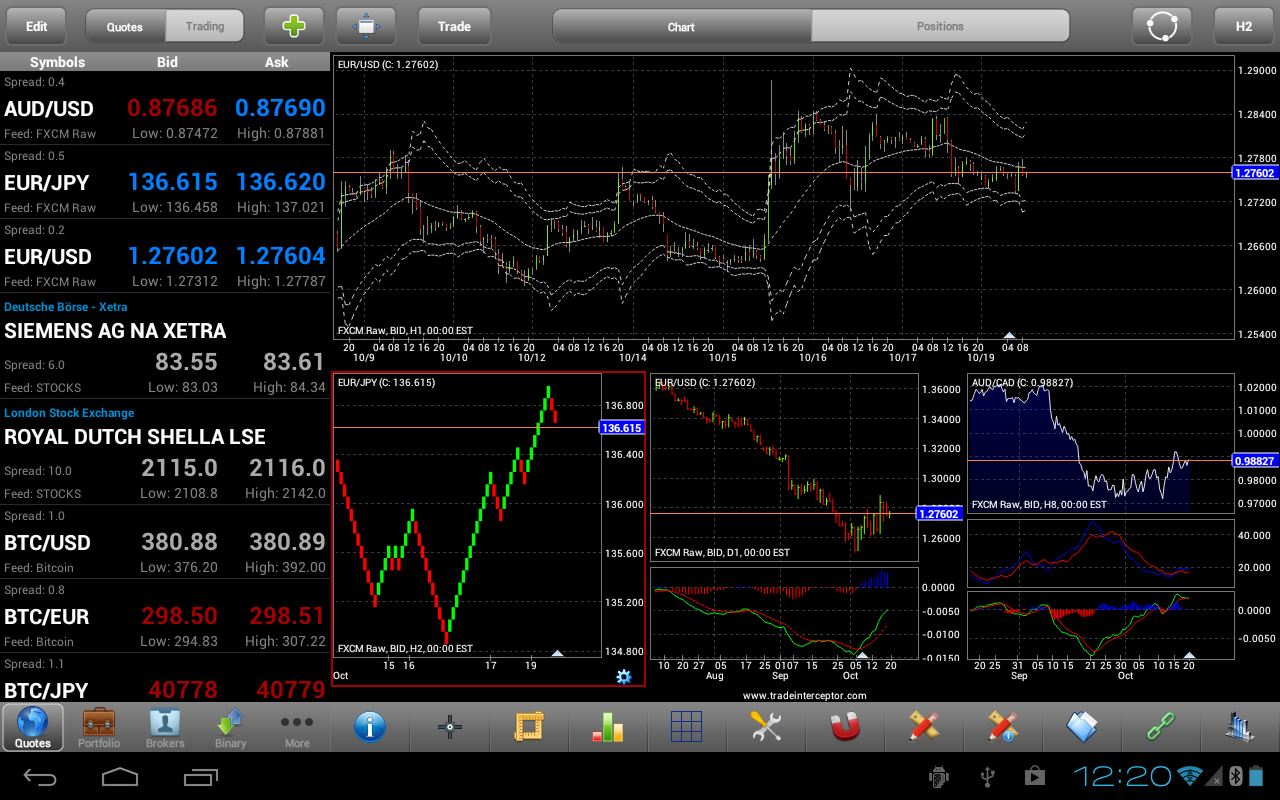Select the BTC/EUR quote row
This screenshot has height=800, width=1280.
click(165, 616)
